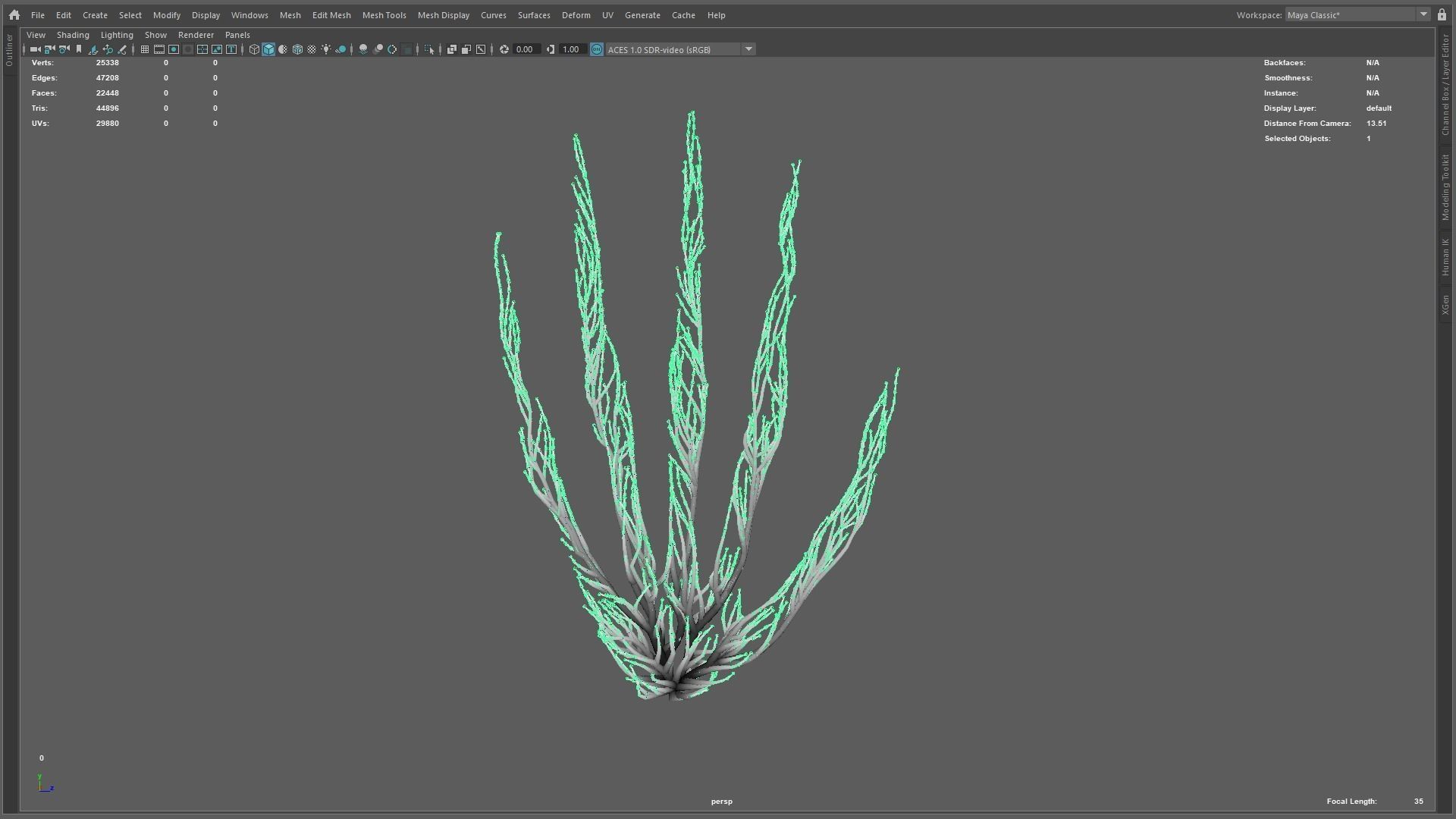Click the Distance From Camera value 13.51

click(x=1376, y=124)
